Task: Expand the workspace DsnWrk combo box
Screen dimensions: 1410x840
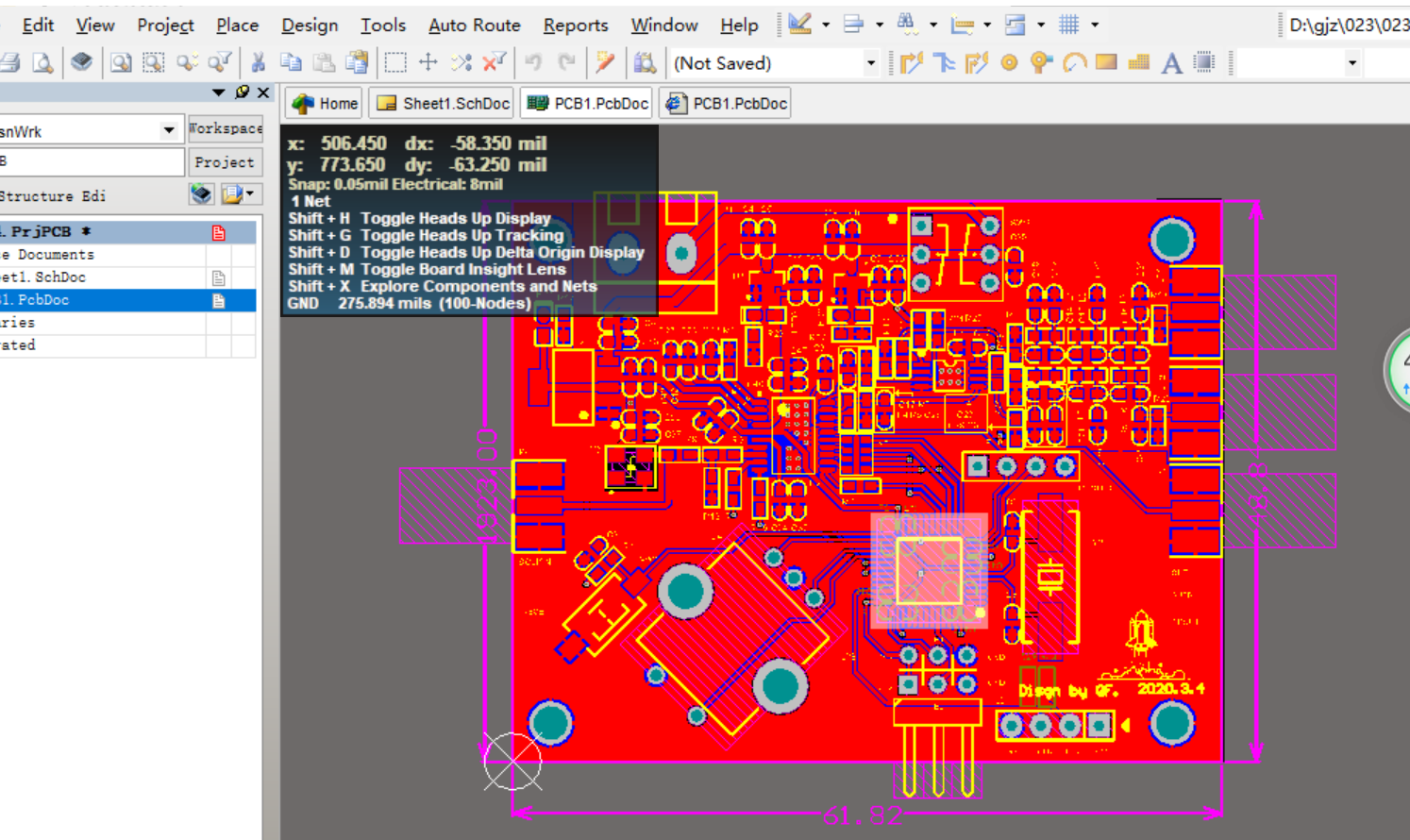Action: click(x=169, y=130)
